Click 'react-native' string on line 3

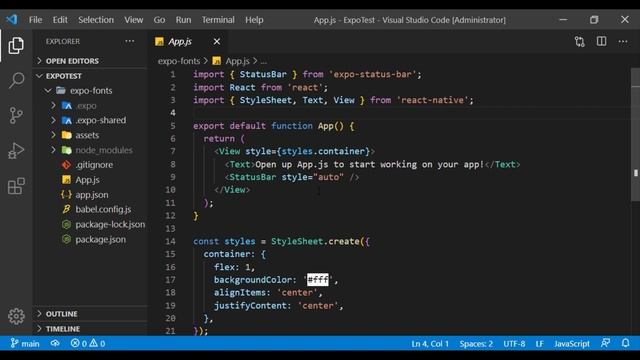432,100
